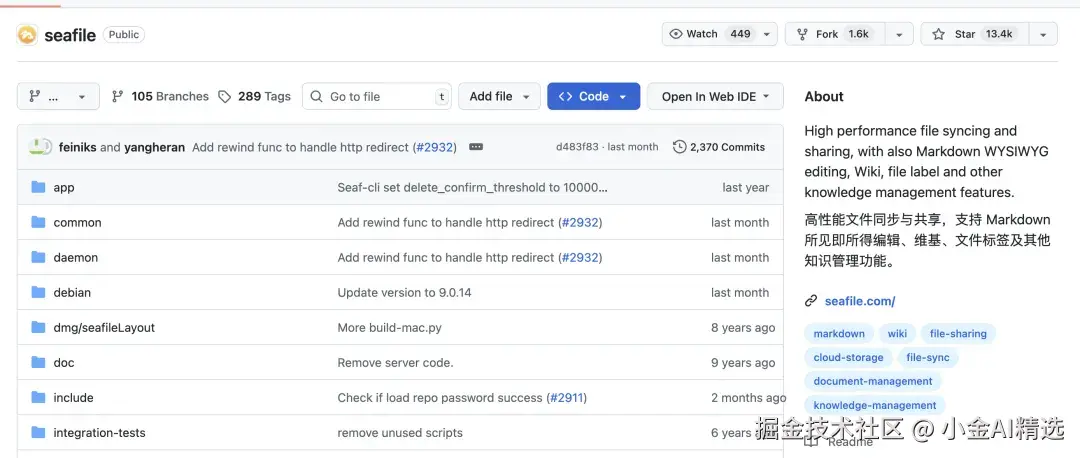Click the 9 years ago timestamp
The height and width of the screenshot is (458, 1080).
pyautogui.click(x=743, y=363)
